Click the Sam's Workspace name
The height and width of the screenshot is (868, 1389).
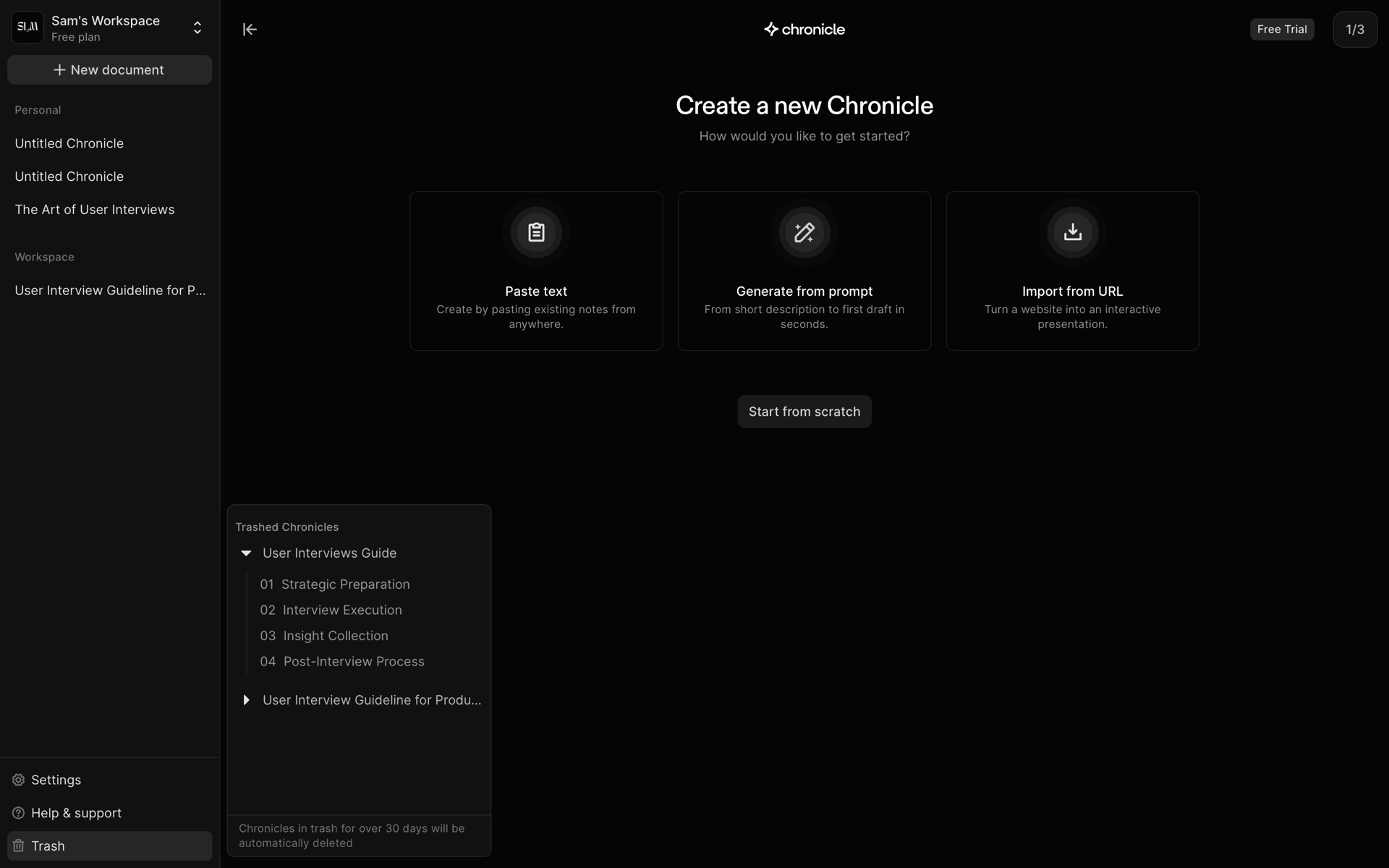coord(106,21)
